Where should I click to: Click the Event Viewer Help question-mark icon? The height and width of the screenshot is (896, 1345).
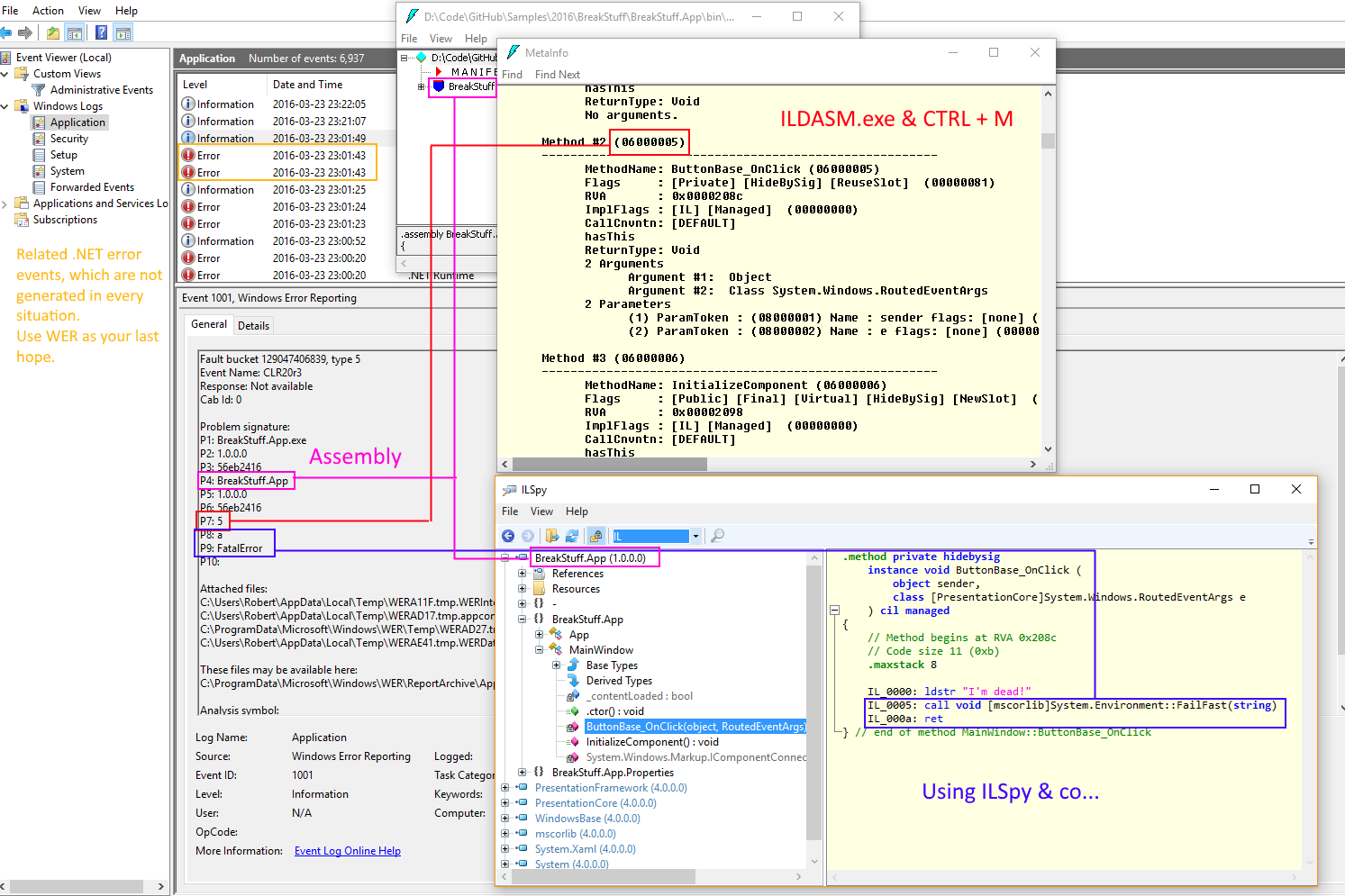point(101,33)
